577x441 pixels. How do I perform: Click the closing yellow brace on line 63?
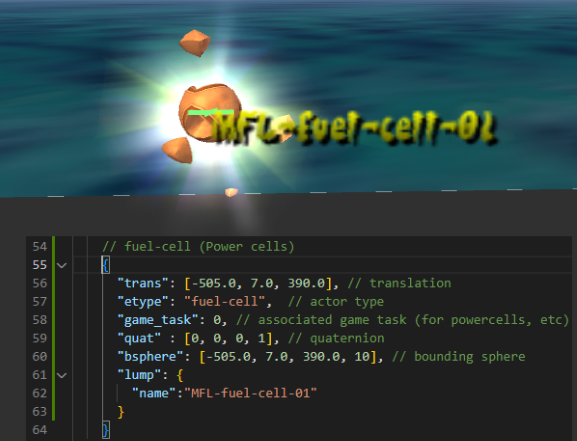(120, 412)
